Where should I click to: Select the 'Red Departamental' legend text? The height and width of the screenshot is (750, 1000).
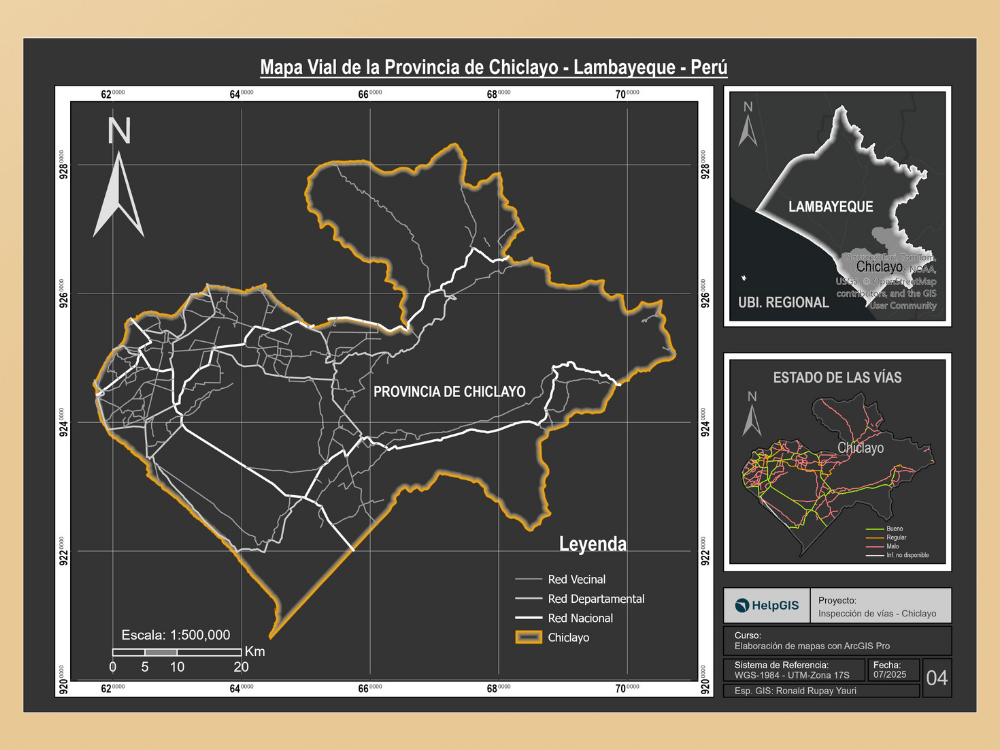click(596, 599)
